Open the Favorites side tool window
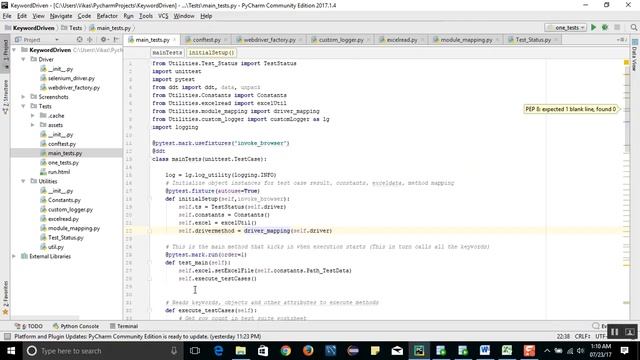This screenshot has width=640, height=360. [x=5, y=298]
